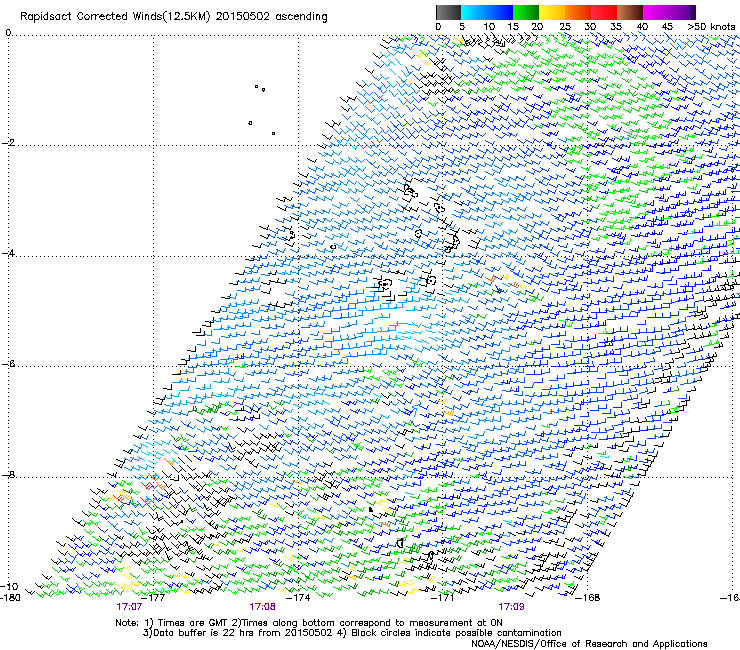This screenshot has width=740, height=650.
Task: Click the gray 0-5 knots legend swatch
Action: 448,12
